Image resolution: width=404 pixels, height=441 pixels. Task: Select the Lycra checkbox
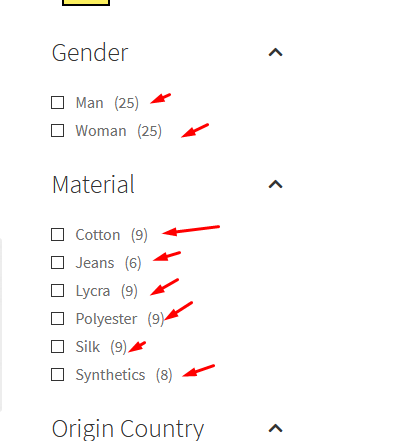point(58,291)
